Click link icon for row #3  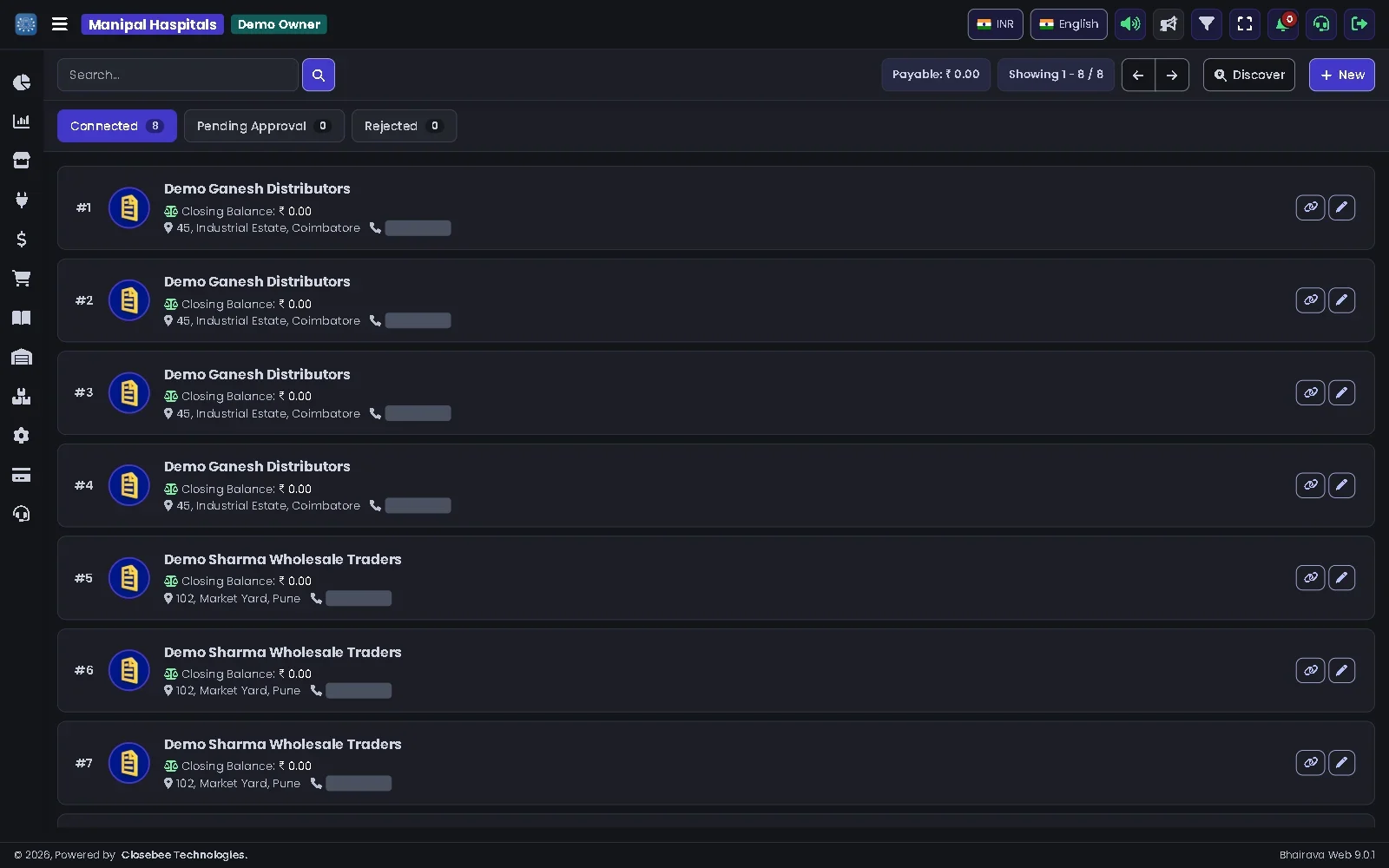click(1310, 392)
